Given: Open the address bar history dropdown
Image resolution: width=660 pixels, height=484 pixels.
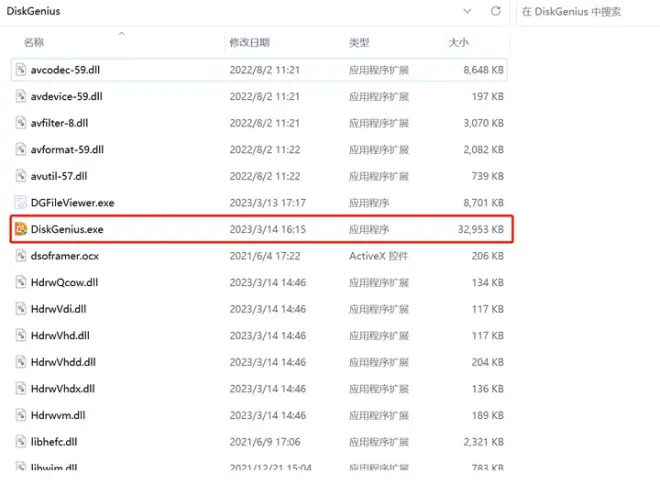Looking at the screenshot, I should [467, 11].
